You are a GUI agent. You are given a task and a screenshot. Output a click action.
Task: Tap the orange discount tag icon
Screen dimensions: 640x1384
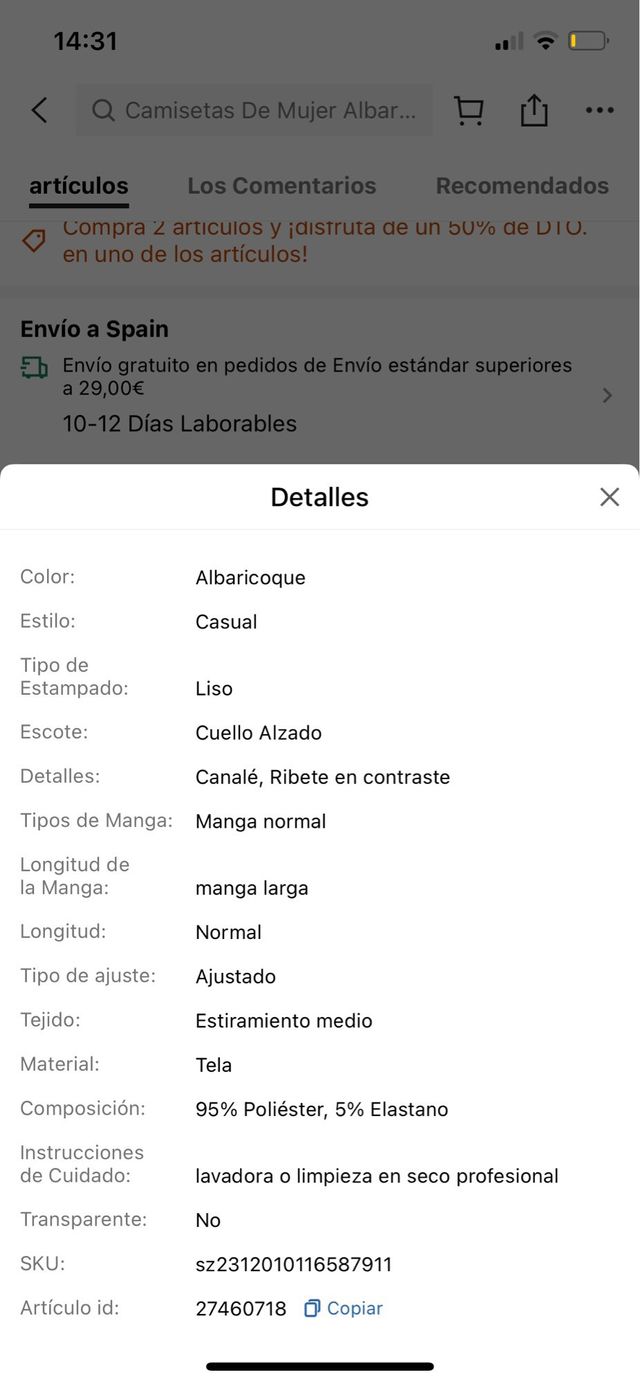[34, 241]
